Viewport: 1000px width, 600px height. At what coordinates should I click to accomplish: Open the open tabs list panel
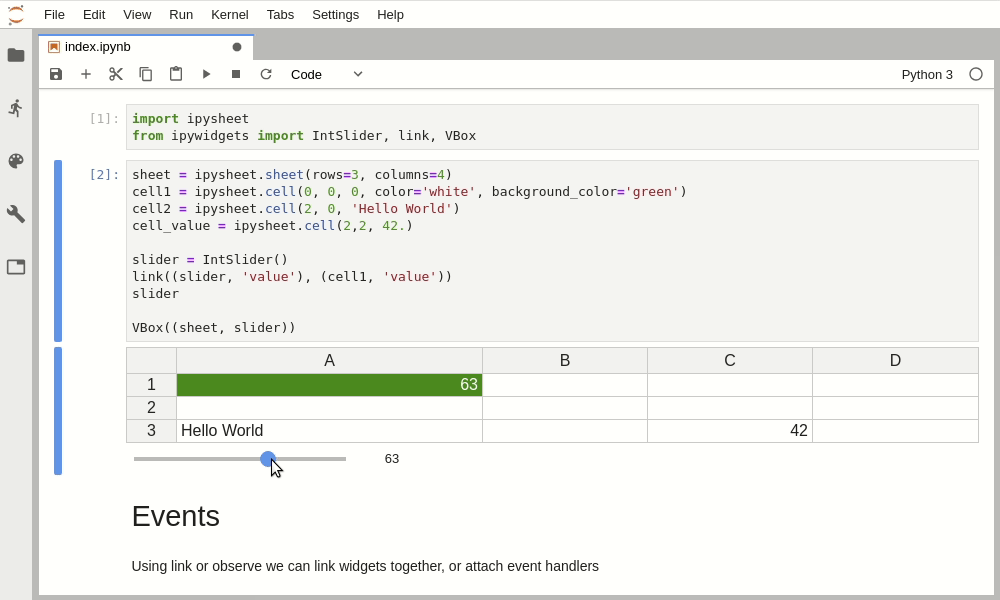pos(16,267)
